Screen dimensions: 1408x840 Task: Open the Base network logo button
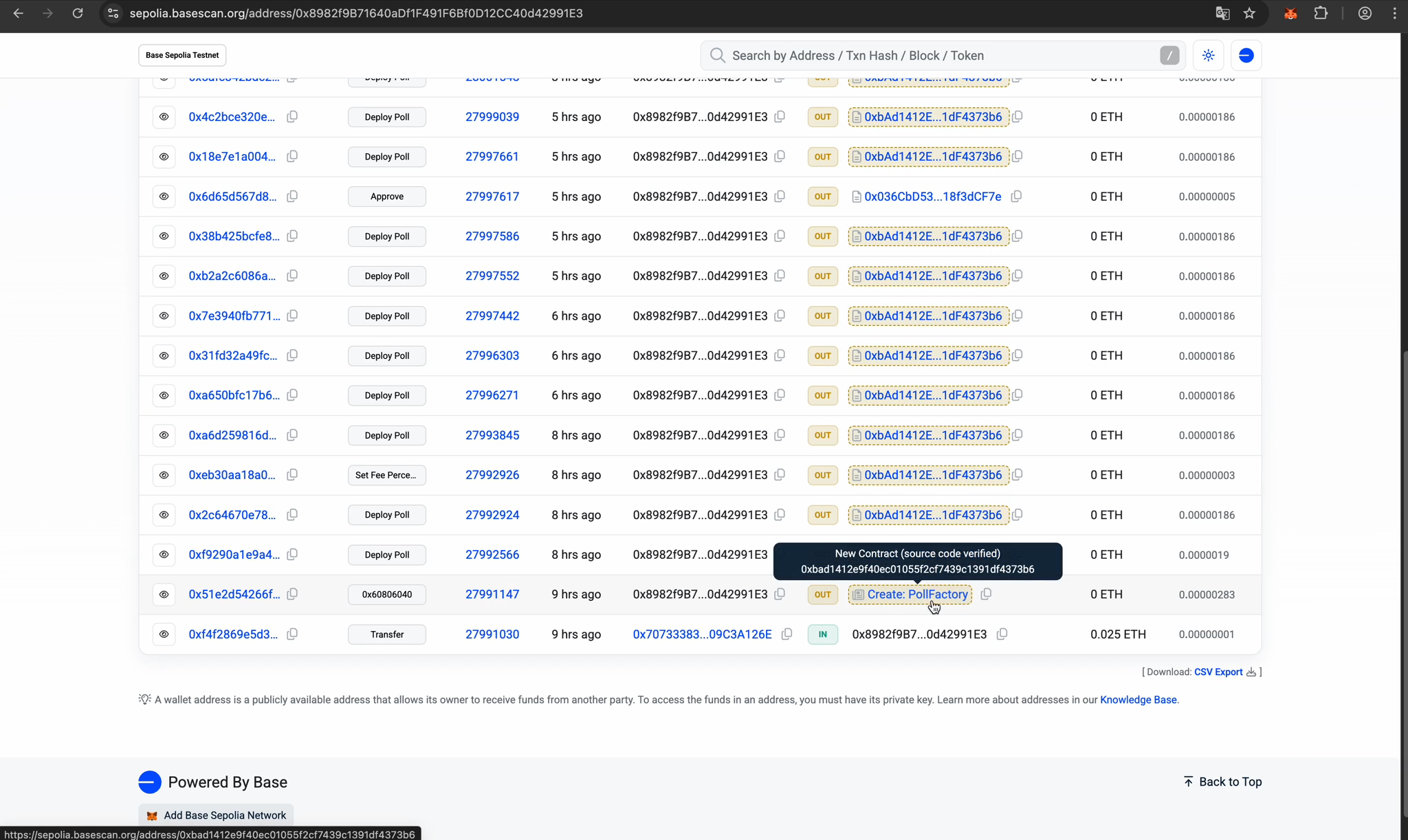point(1246,56)
